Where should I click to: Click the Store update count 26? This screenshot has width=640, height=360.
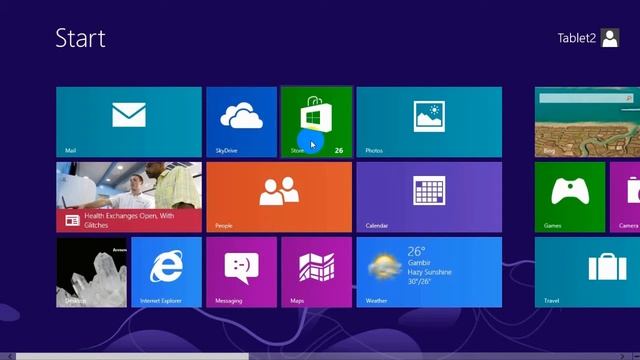click(x=339, y=150)
